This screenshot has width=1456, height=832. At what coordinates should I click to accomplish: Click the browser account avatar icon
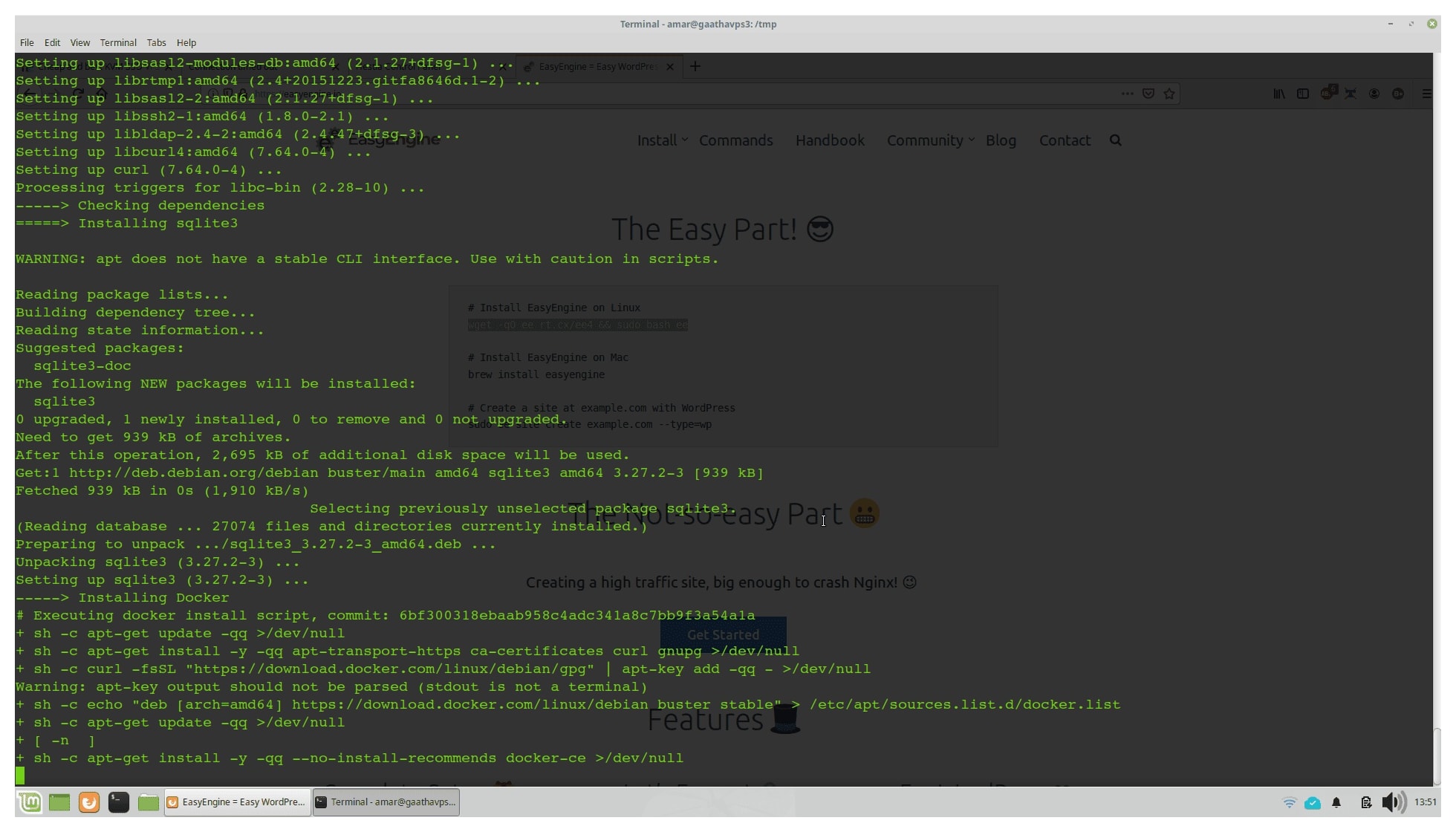coord(1374,94)
